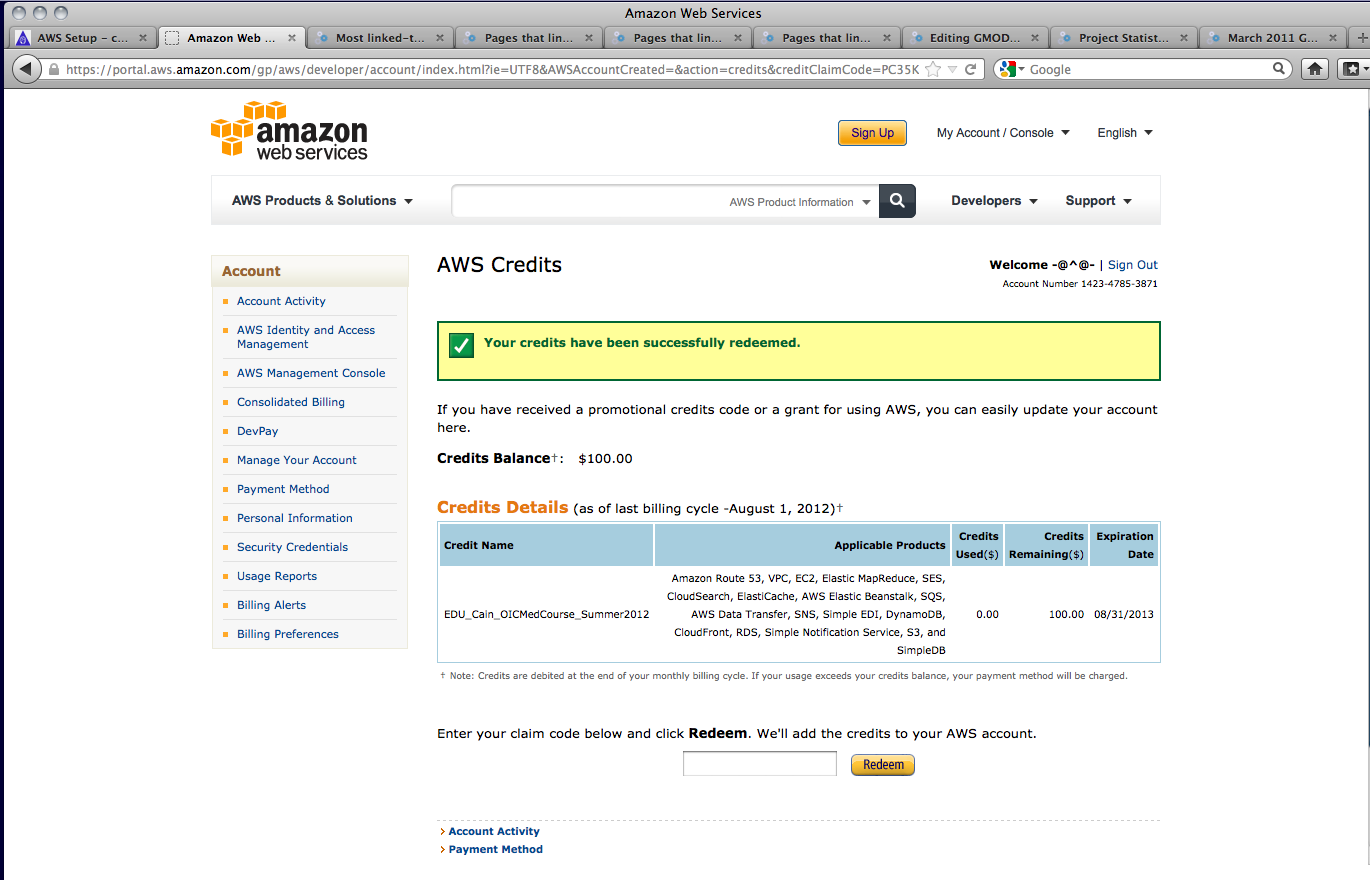Open Consolidated Billing link
1370x880 pixels.
[291, 402]
